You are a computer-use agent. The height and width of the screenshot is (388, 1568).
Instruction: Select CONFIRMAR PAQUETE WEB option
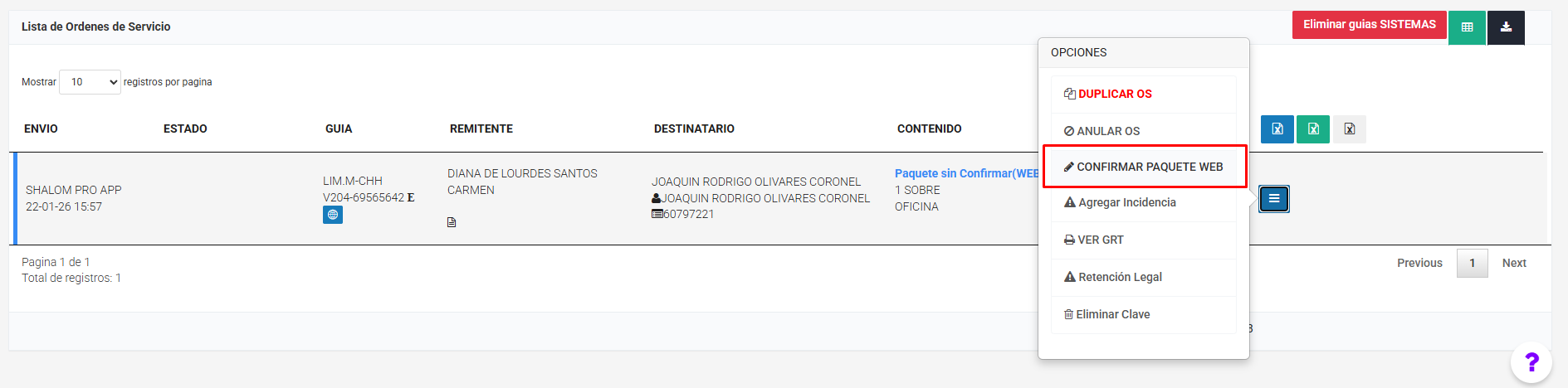(1144, 167)
